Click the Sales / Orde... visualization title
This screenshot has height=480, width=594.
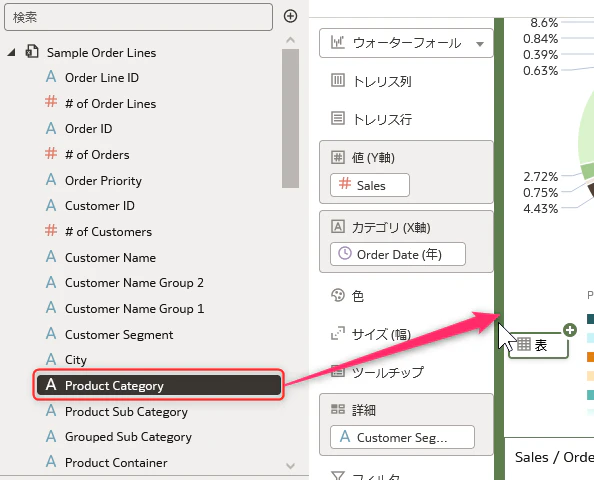pos(554,457)
